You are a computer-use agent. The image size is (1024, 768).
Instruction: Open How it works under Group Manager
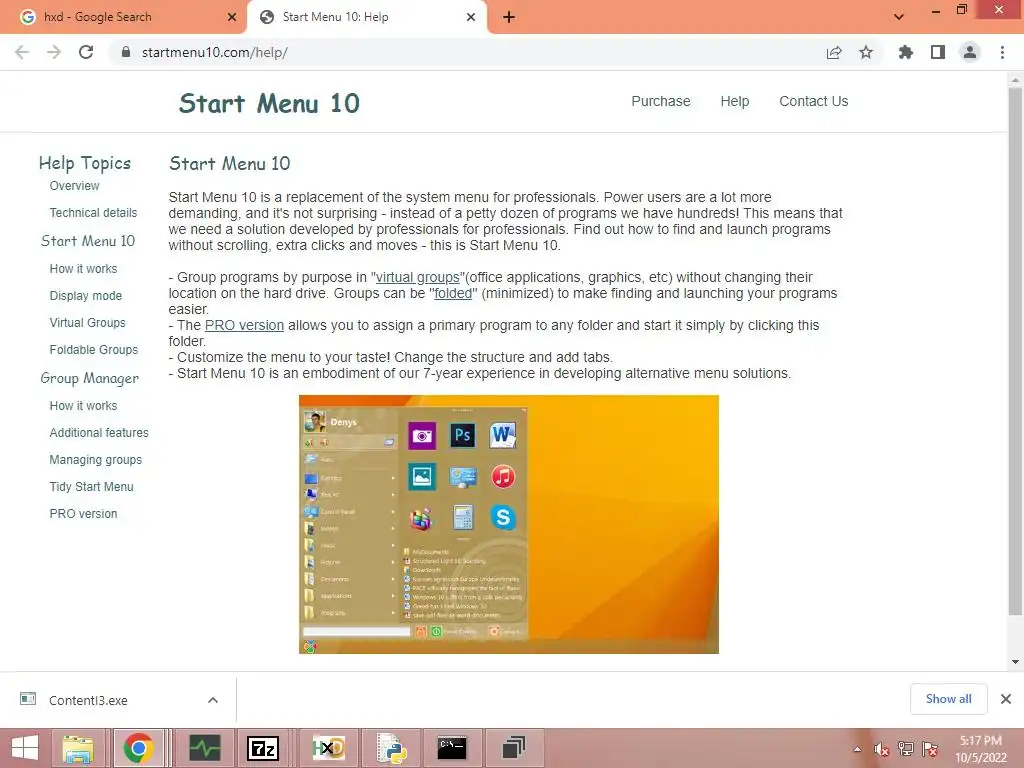[84, 406]
